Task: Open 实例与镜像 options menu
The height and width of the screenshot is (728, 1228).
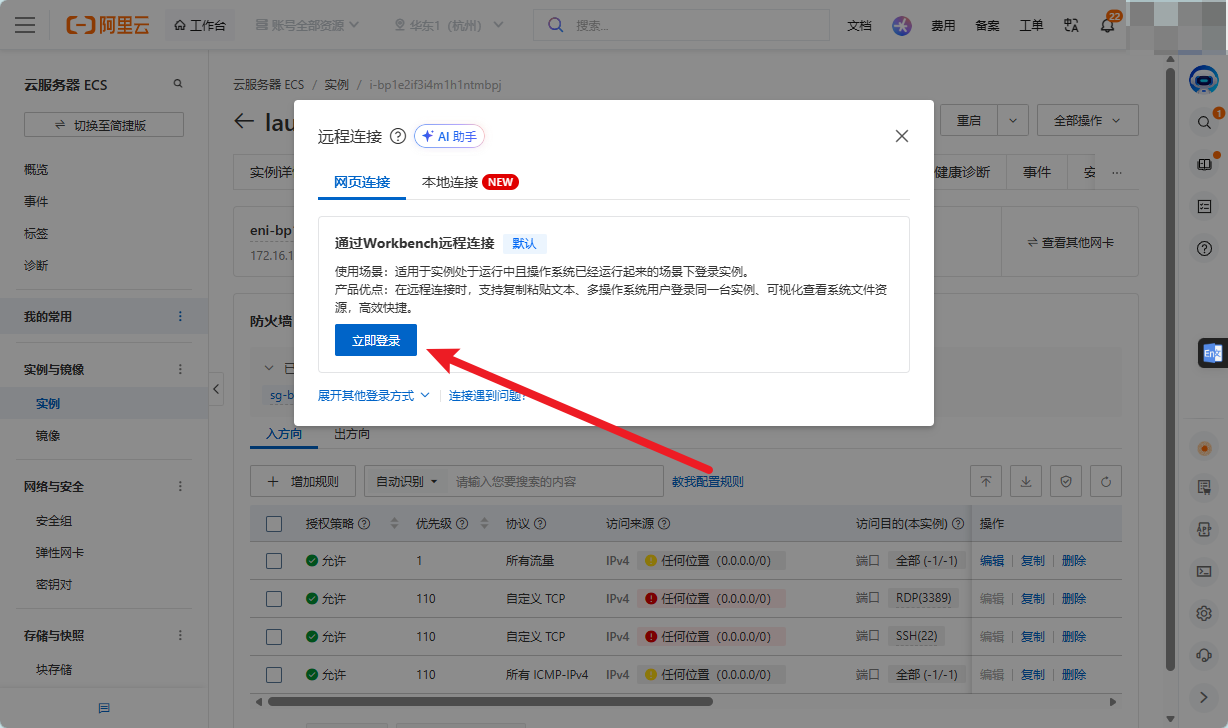Action: (181, 369)
